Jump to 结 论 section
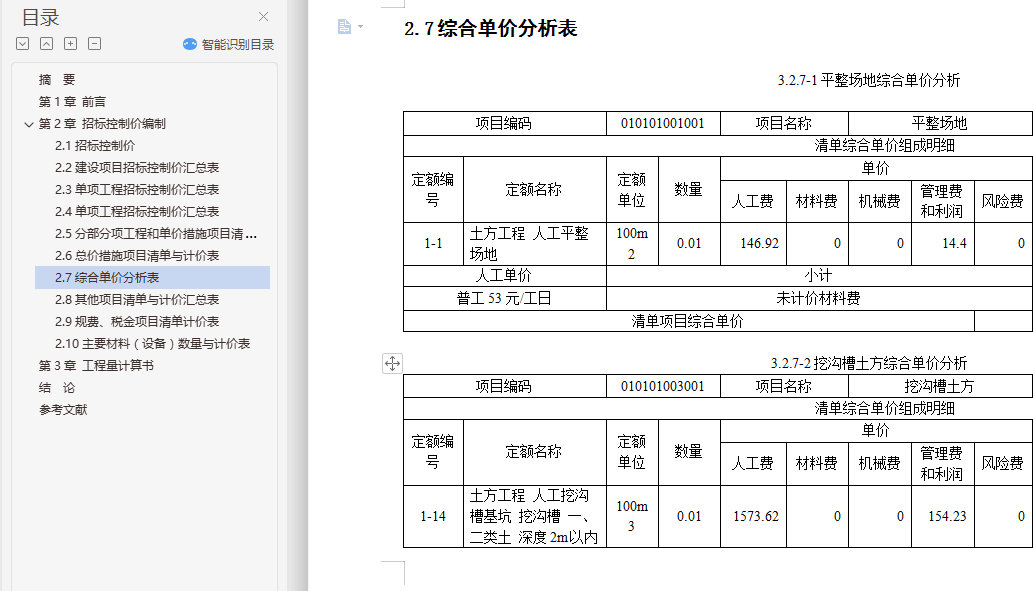 [x=57, y=387]
